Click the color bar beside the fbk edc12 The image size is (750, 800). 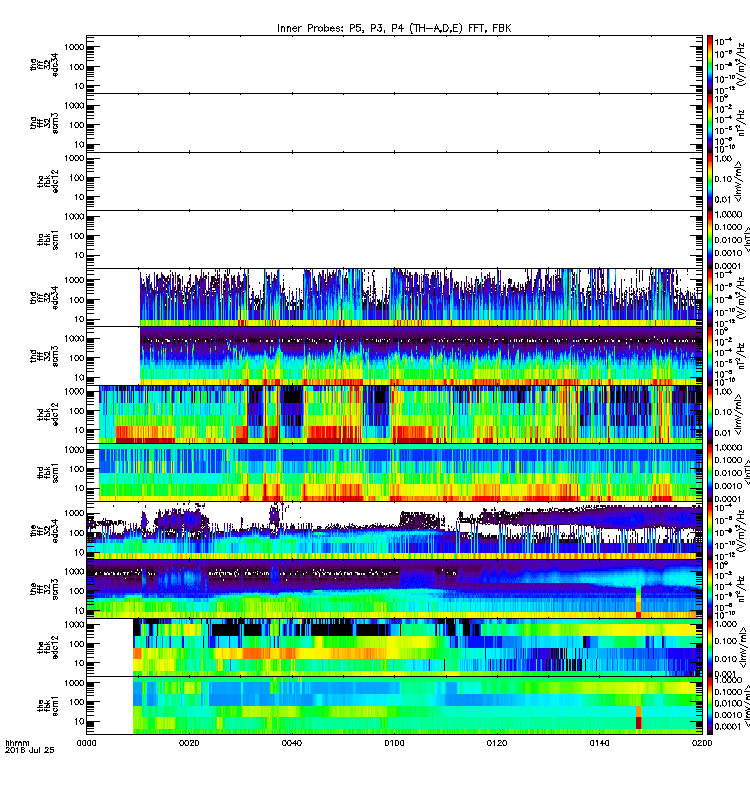point(710,647)
